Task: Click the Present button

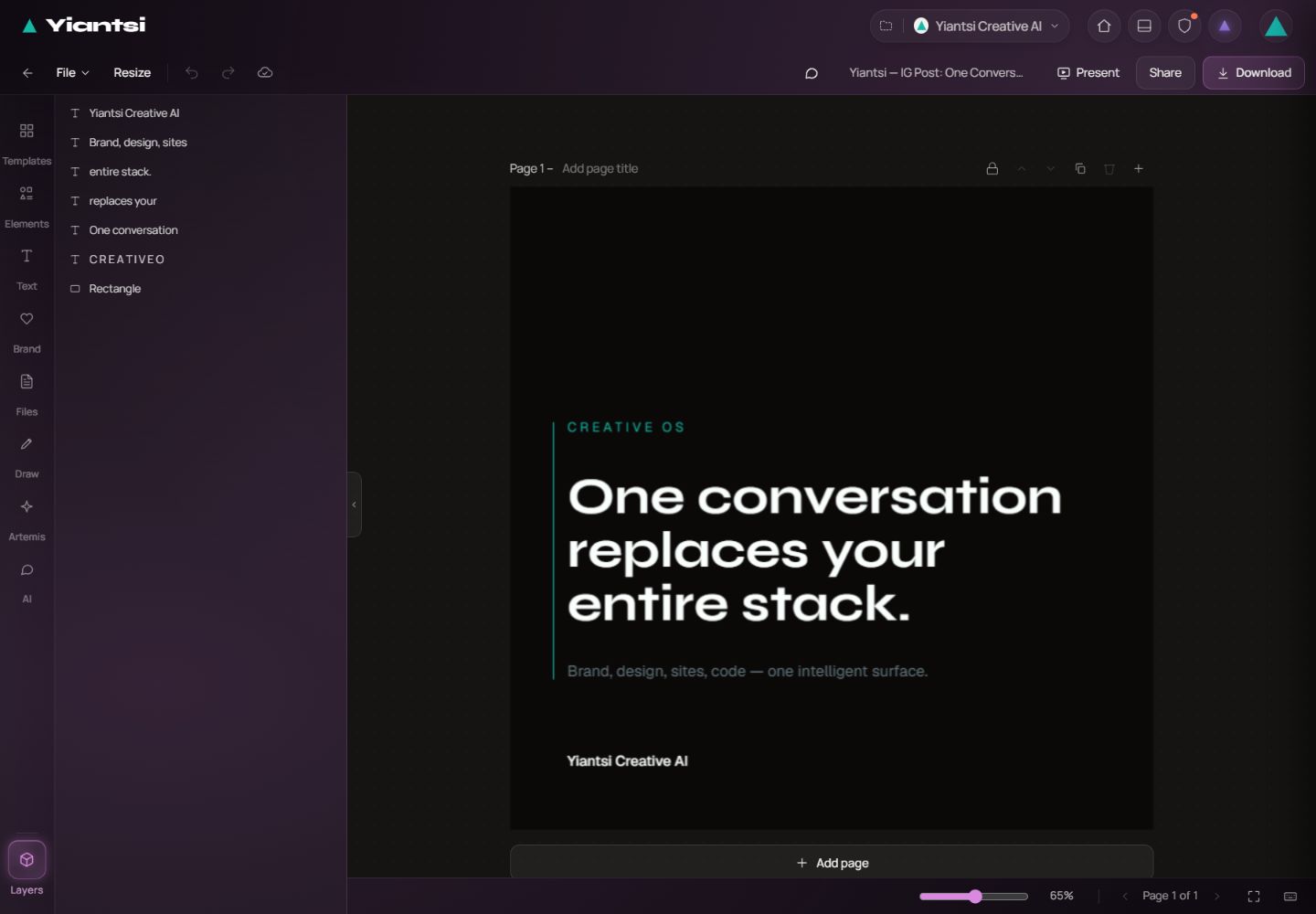Action: point(1088,73)
